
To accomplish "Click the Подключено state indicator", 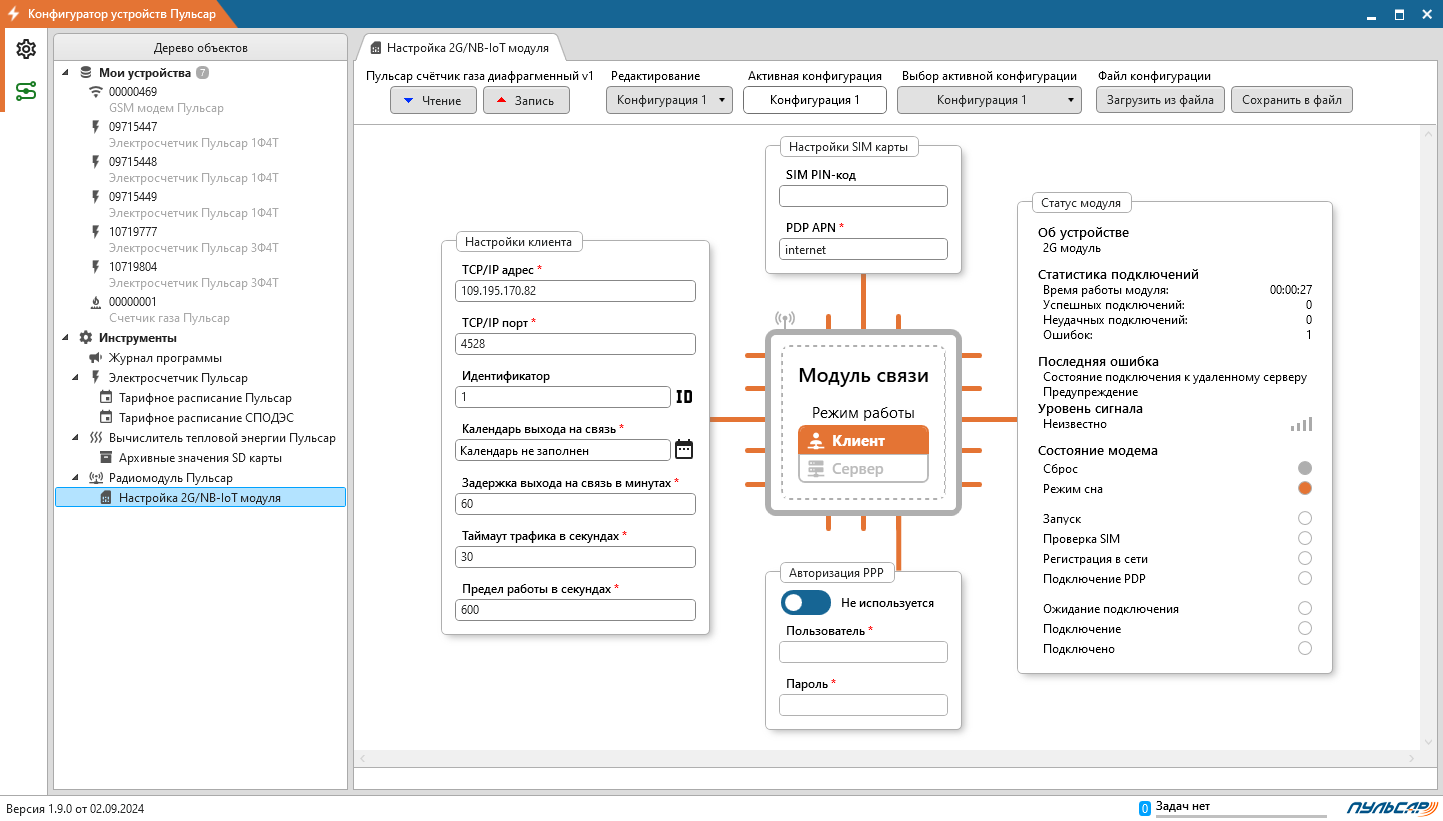I will (1304, 648).
